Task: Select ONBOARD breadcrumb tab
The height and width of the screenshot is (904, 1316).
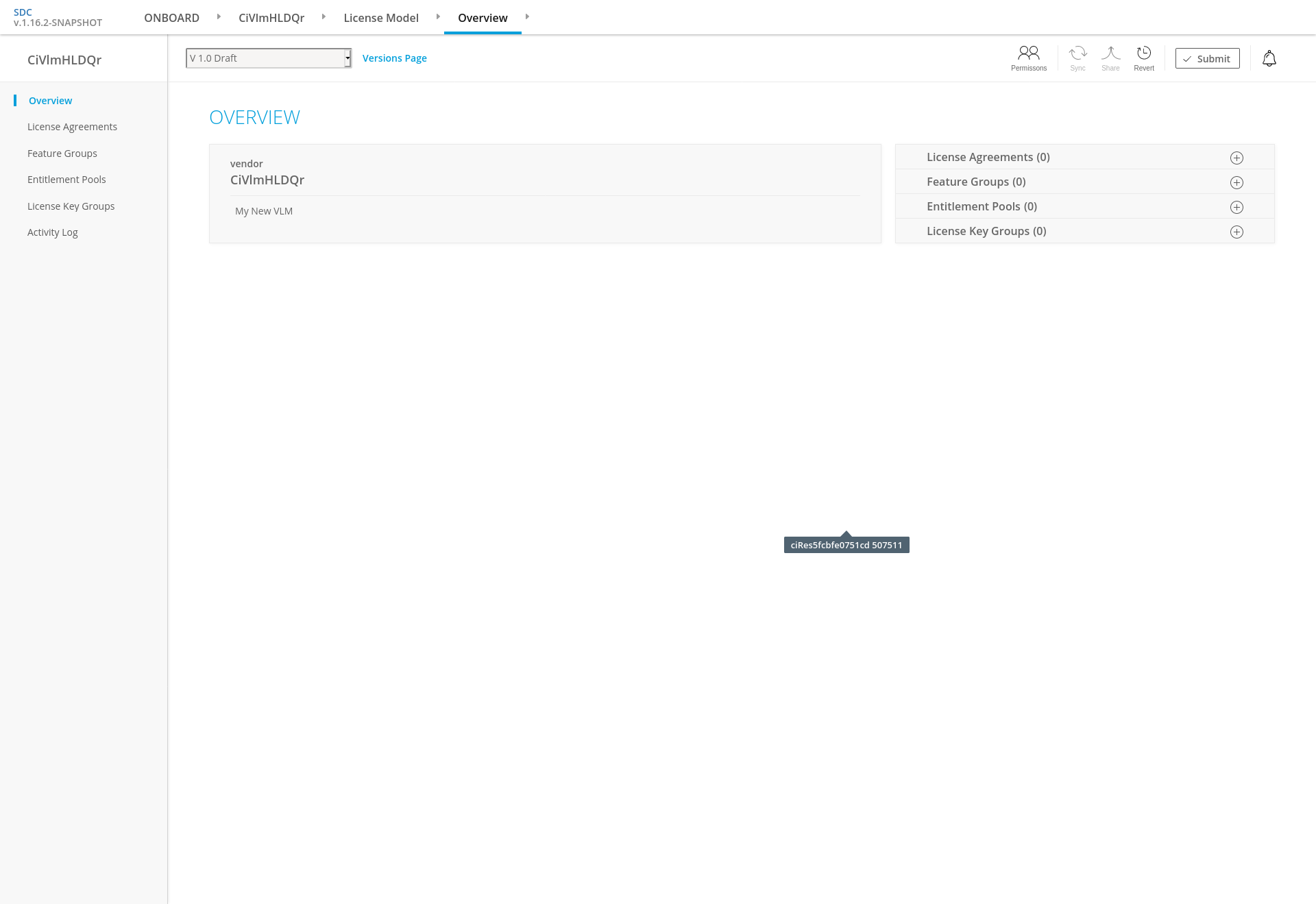Action: tap(171, 18)
